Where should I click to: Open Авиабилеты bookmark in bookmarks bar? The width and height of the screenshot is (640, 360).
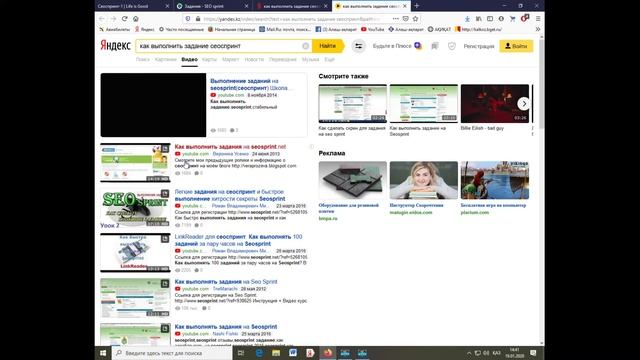pyautogui.click(x=114, y=29)
